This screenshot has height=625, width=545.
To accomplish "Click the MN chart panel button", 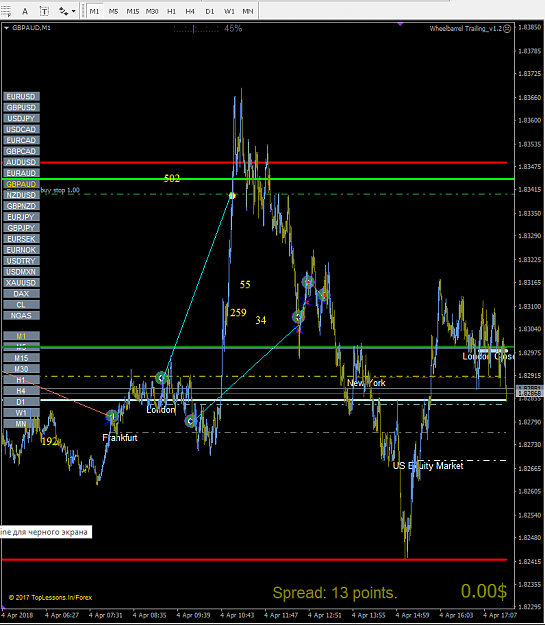I will (x=21, y=424).
